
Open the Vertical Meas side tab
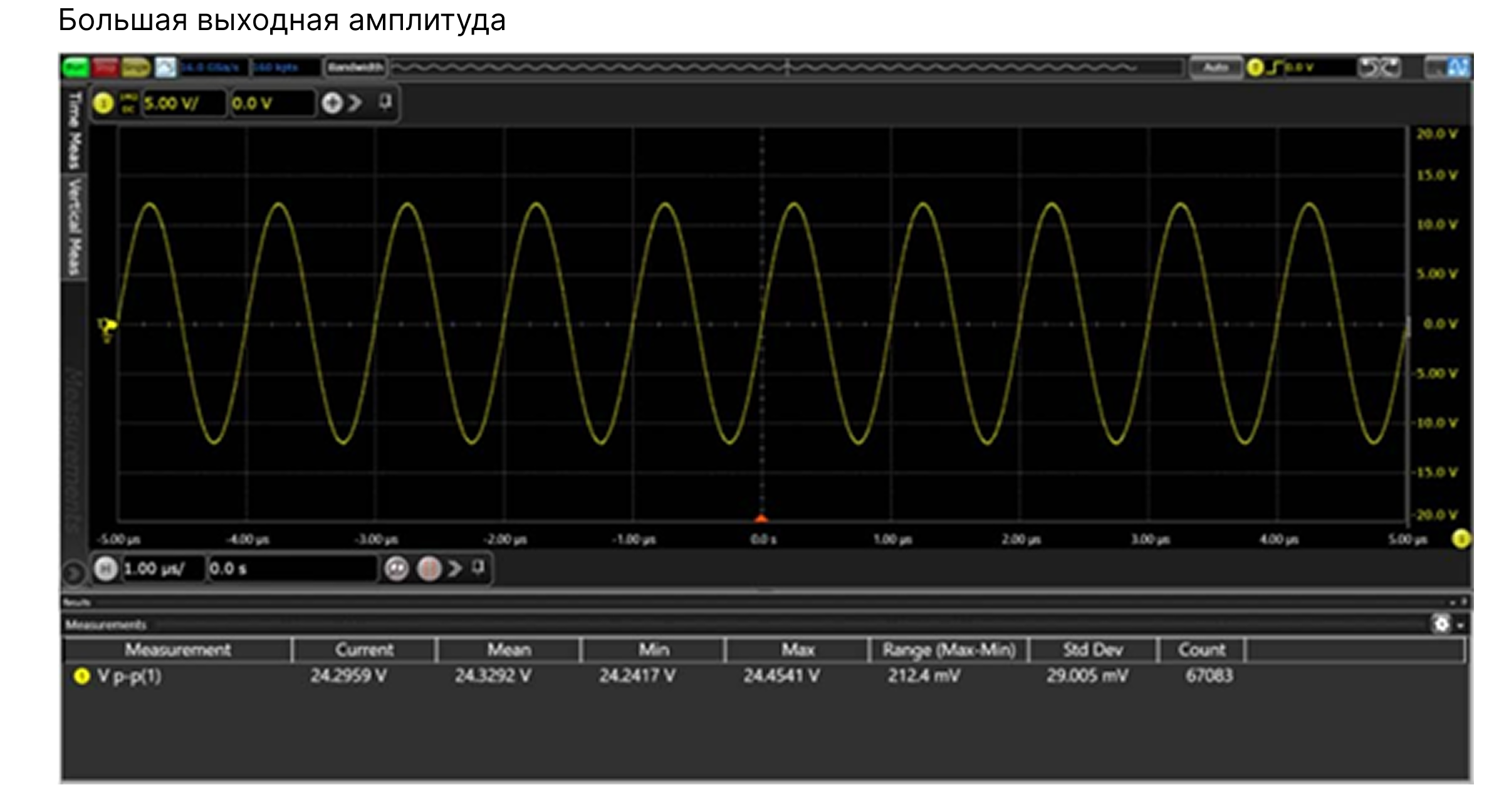(x=75, y=227)
